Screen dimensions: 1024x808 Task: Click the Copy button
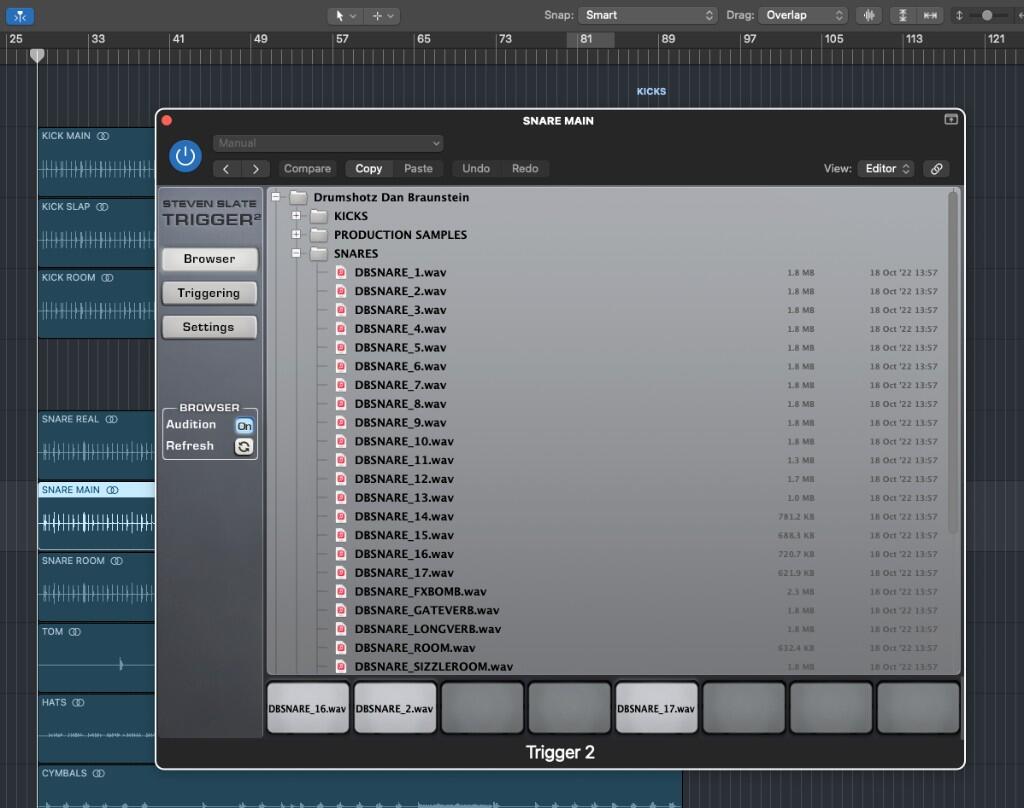pos(368,169)
